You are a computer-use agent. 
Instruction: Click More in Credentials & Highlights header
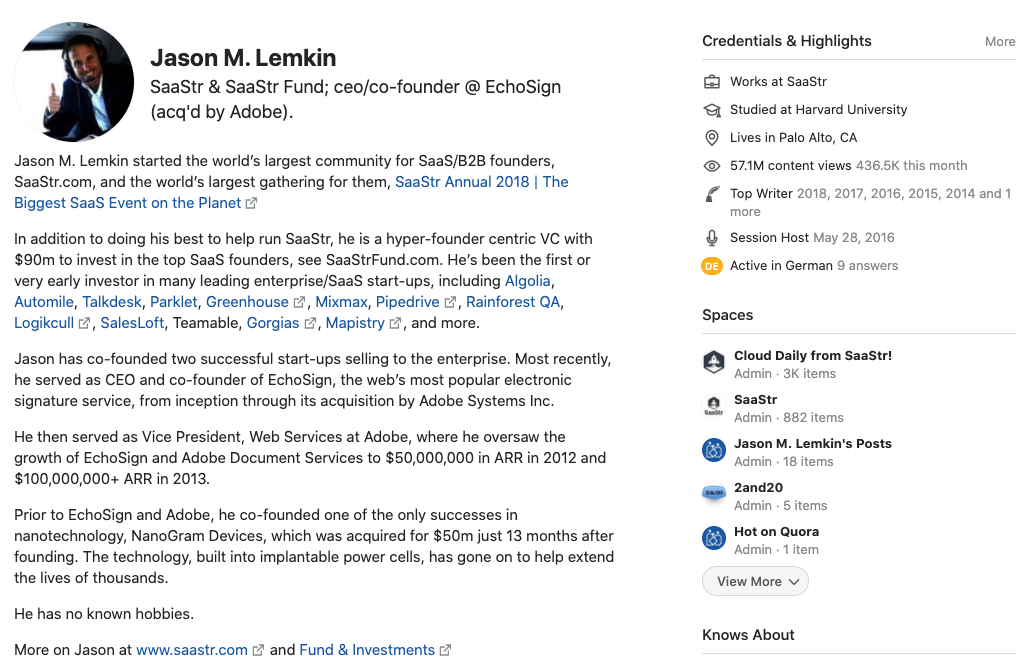point(999,42)
